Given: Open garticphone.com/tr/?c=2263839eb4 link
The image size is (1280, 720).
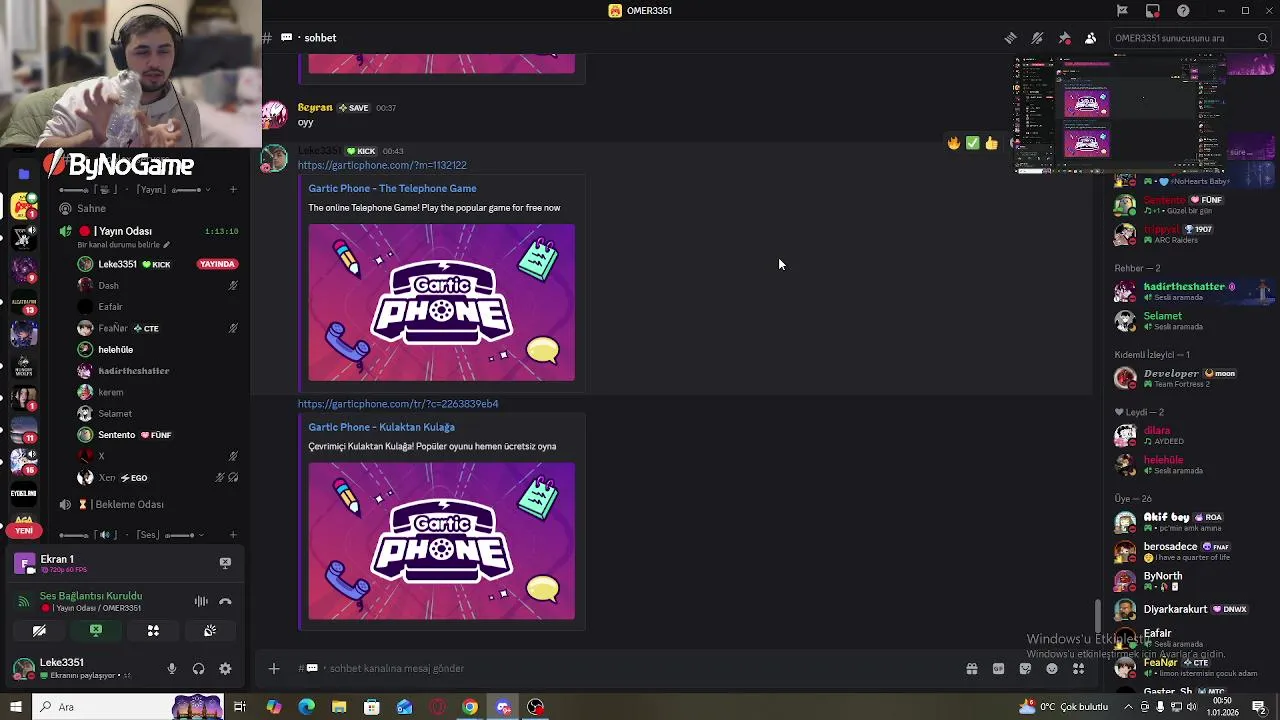Looking at the screenshot, I should pos(398,404).
